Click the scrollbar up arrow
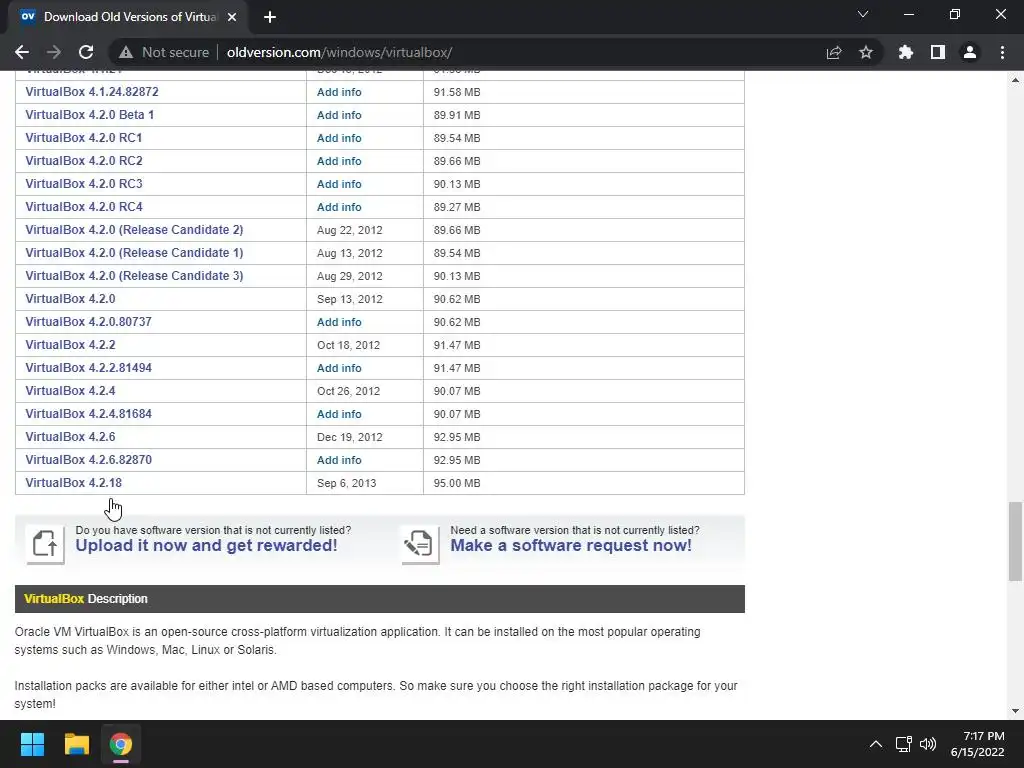 pyautogui.click(x=1015, y=80)
